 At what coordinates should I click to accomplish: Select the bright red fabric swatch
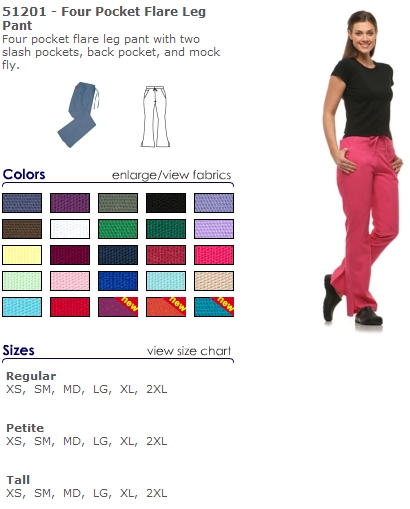click(x=70, y=307)
